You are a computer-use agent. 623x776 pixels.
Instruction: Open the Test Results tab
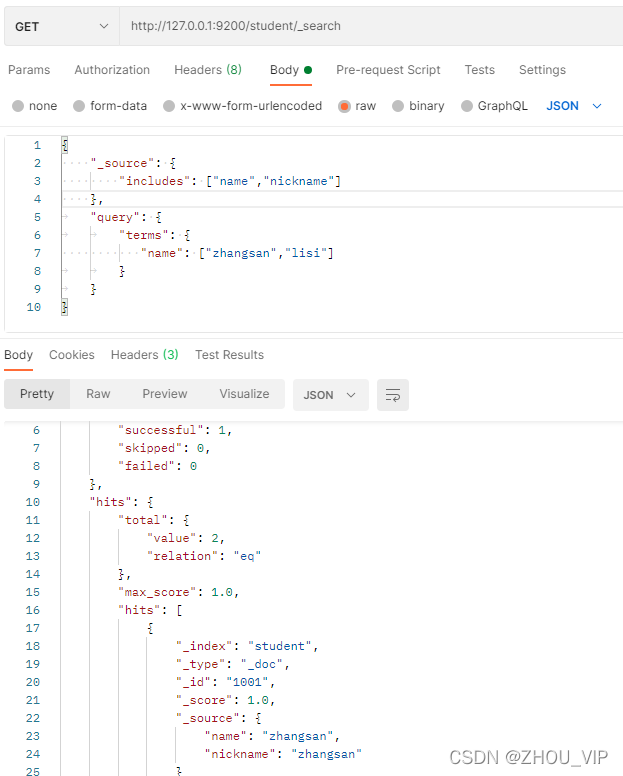coord(229,355)
